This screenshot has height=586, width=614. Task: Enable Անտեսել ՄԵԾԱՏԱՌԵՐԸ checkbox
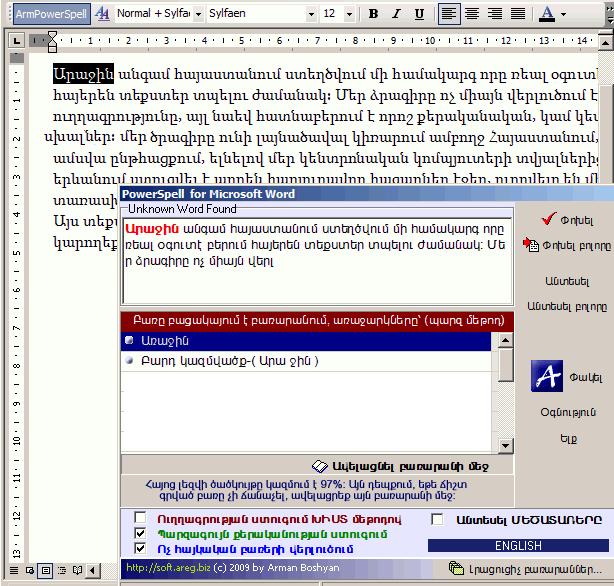click(437, 519)
